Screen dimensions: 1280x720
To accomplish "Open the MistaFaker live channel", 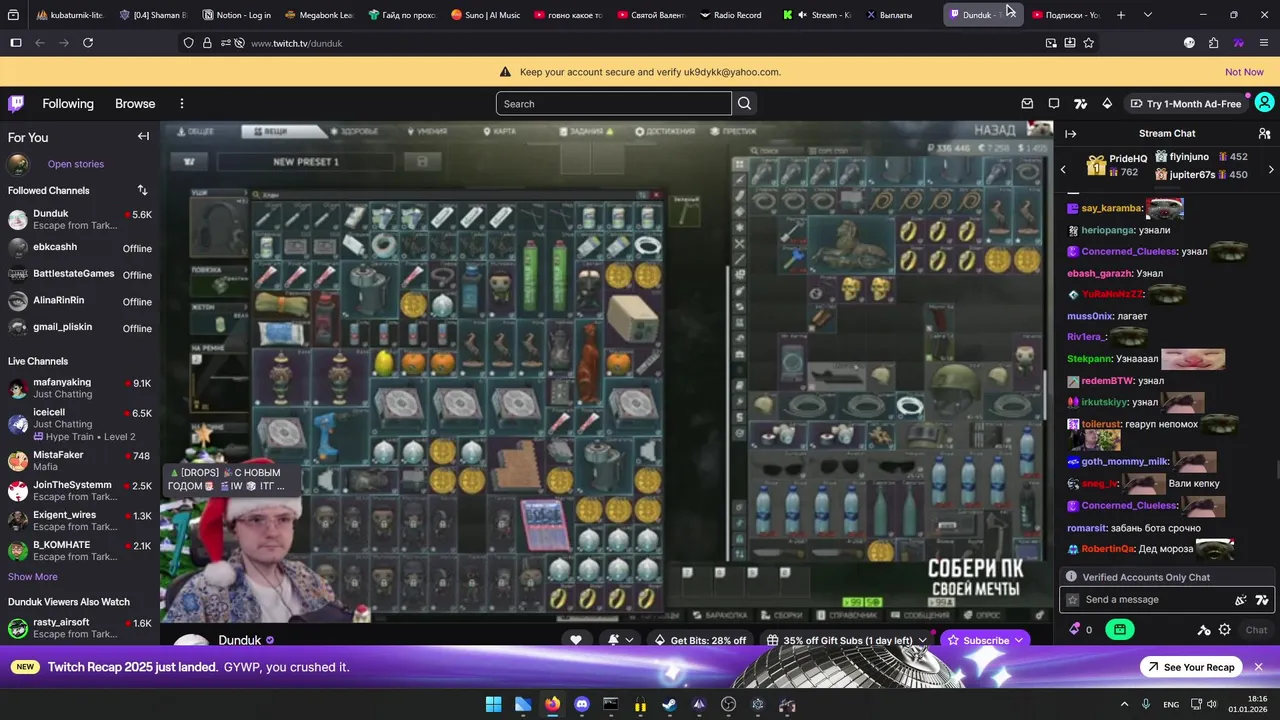I will click(x=80, y=460).
